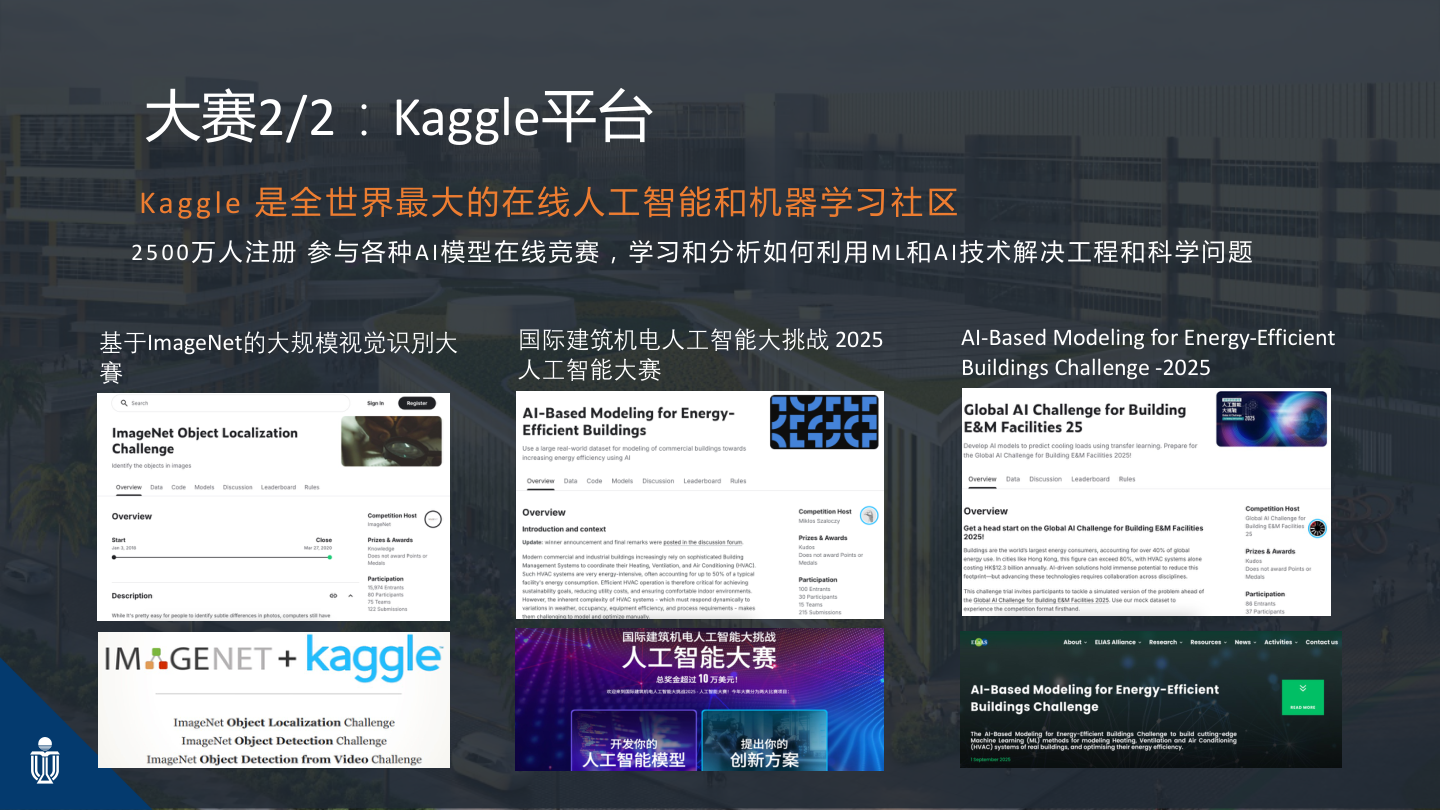
Task: Click the double-chevron READ MORE box
Action: (1303, 697)
